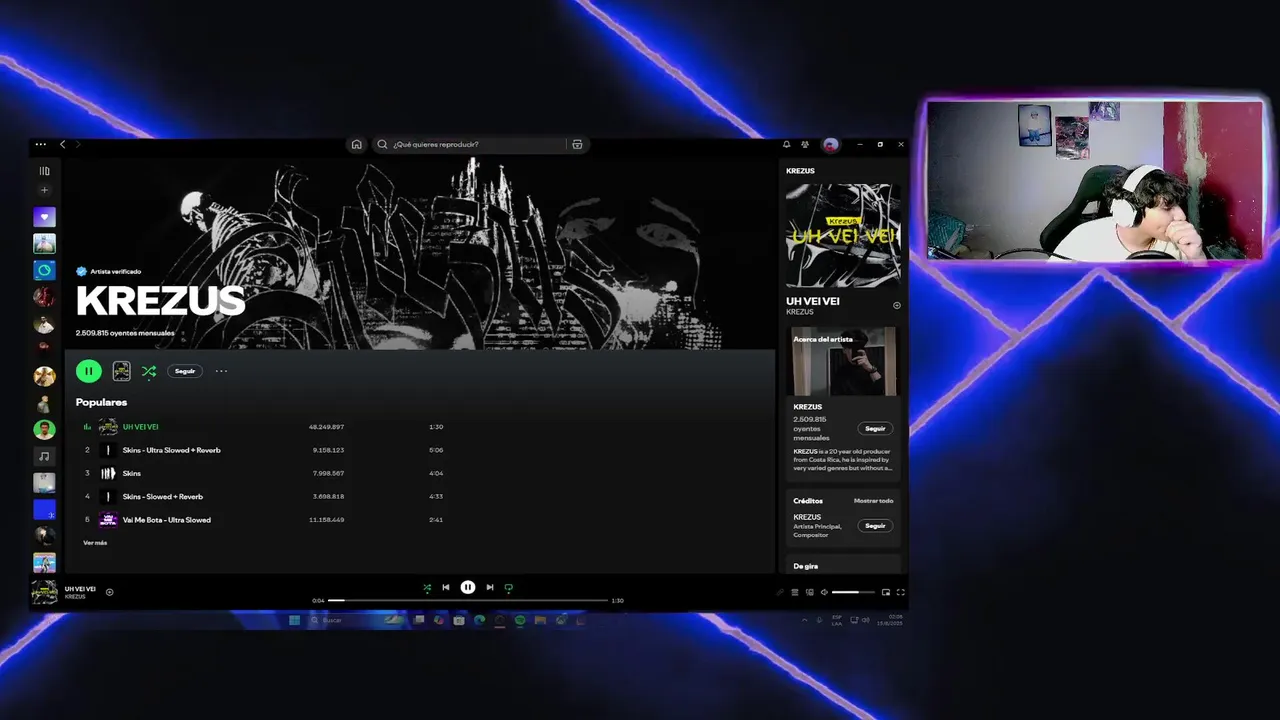1280x720 pixels.
Task: Adjust the volume slider
Action: (x=853, y=592)
